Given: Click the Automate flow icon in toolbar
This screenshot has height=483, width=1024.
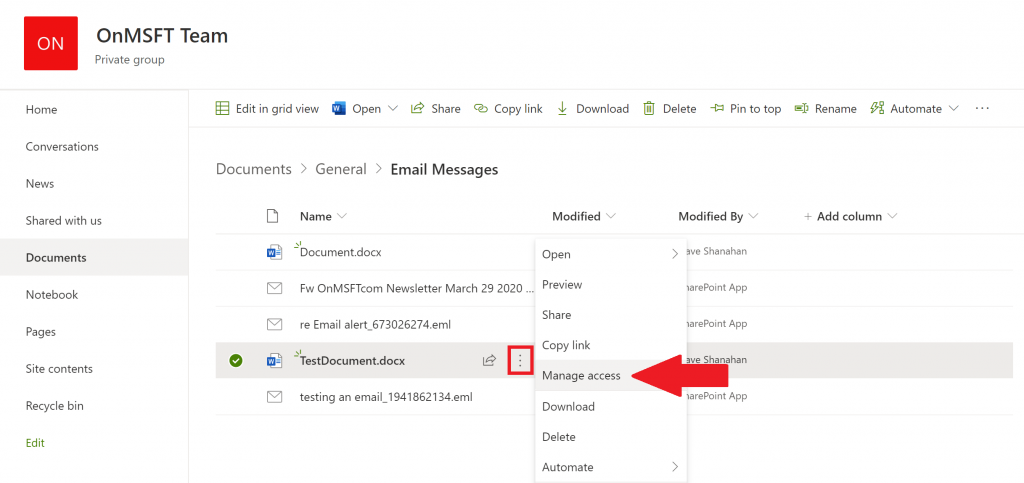Looking at the screenshot, I should click(877, 108).
